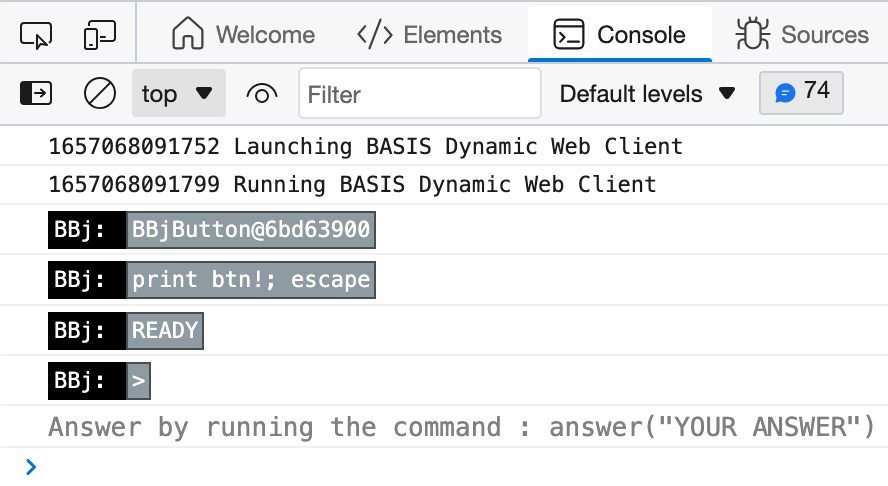Click the Elements code brackets icon
The width and height of the screenshot is (888, 486).
pos(374,35)
